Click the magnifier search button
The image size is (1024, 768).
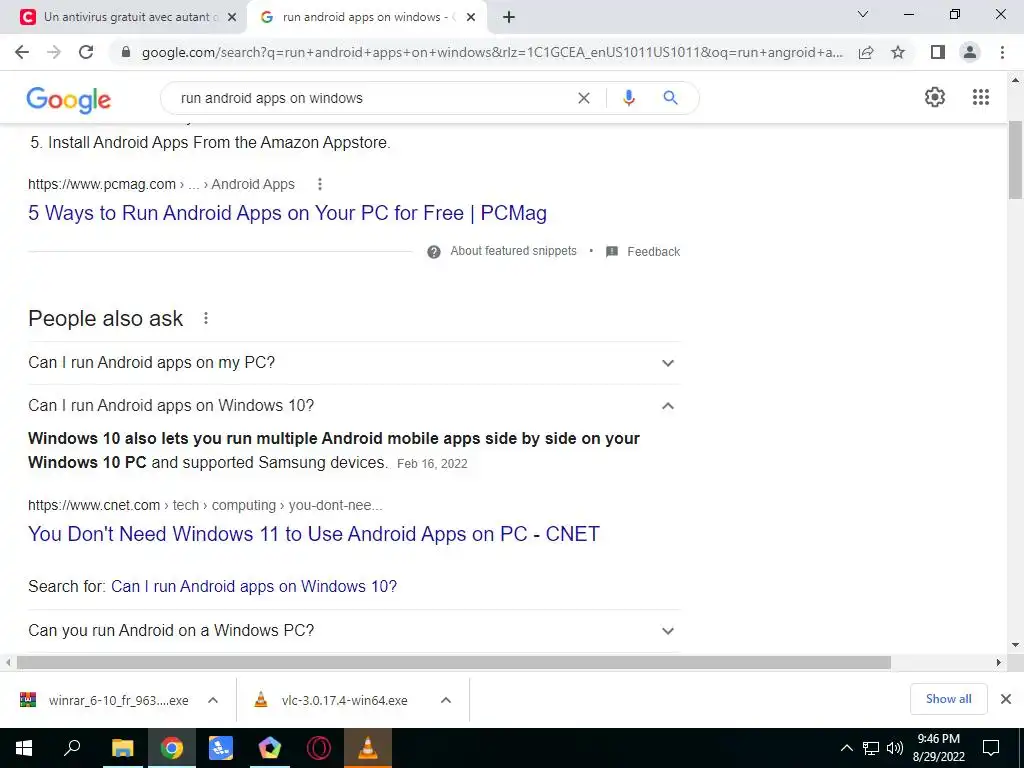pyautogui.click(x=670, y=98)
